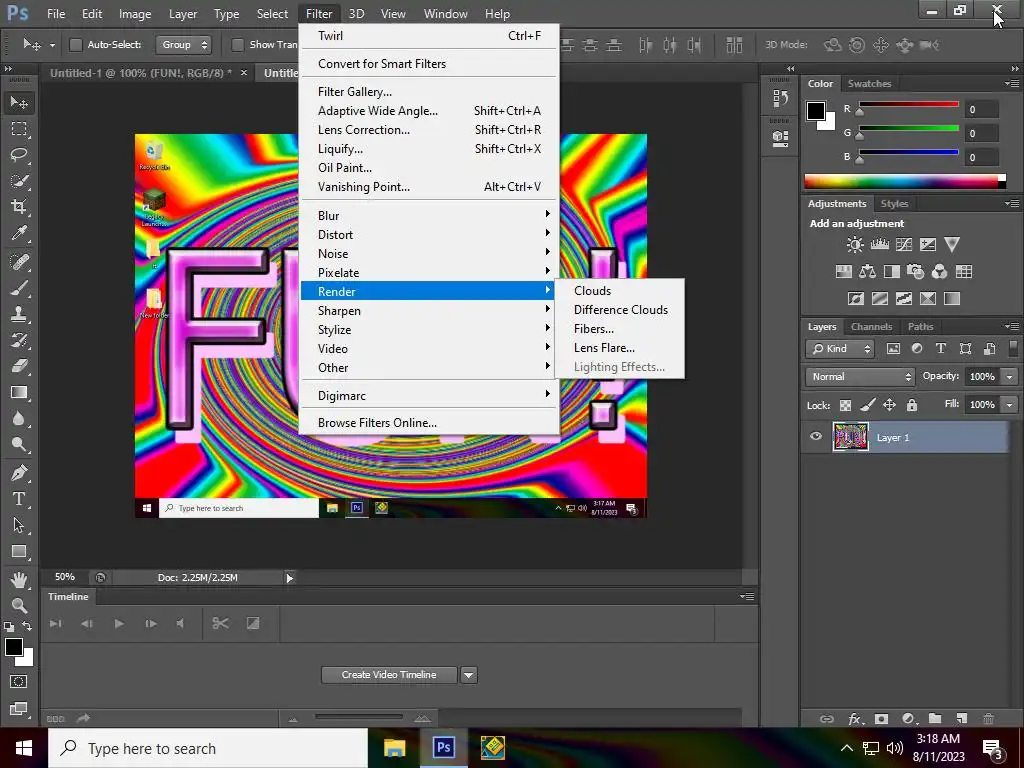Image resolution: width=1024 pixels, height=768 pixels.
Task: Select the Zoom tool
Action: tap(19, 605)
